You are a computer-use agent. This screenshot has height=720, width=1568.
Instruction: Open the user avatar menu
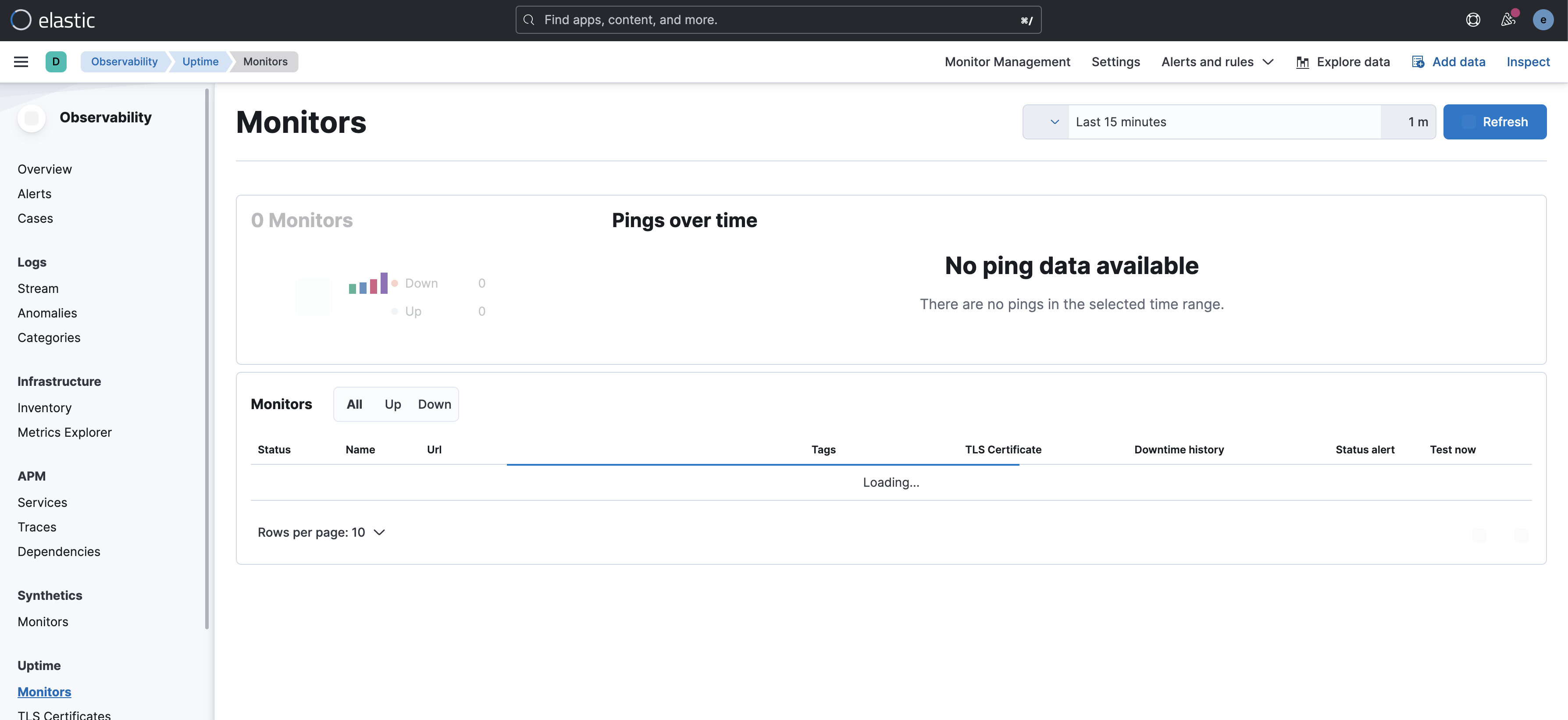[1543, 20]
